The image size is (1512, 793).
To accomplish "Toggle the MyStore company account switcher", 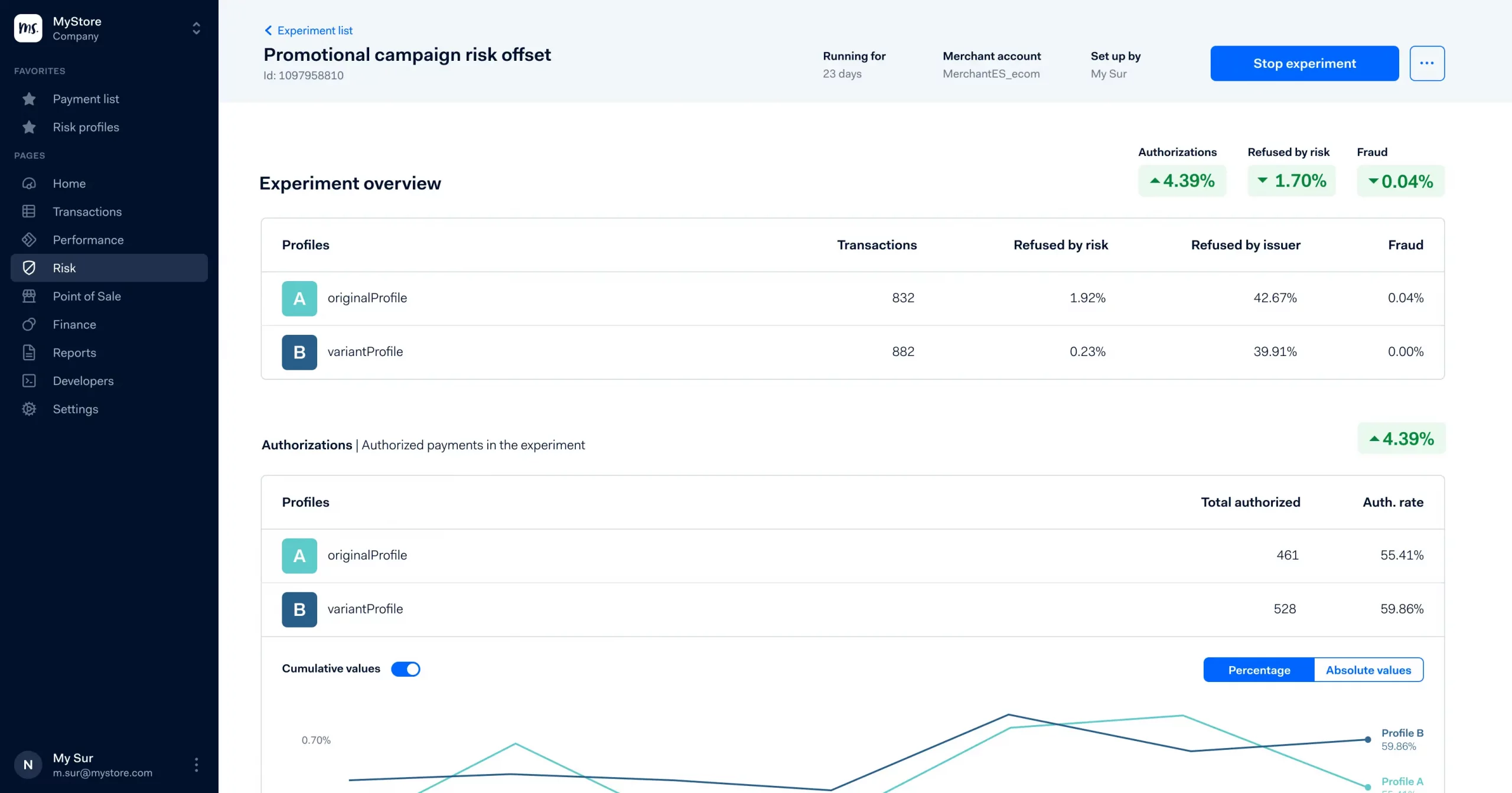I will [x=196, y=28].
